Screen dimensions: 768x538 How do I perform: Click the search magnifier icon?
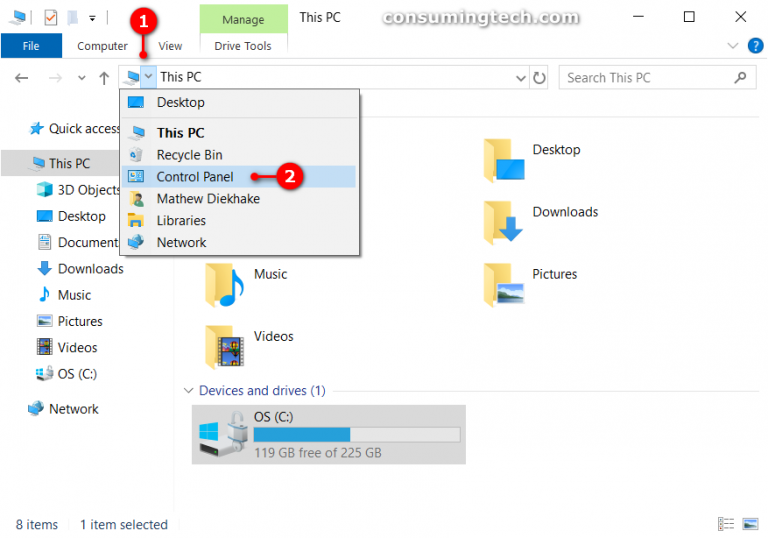(740, 78)
